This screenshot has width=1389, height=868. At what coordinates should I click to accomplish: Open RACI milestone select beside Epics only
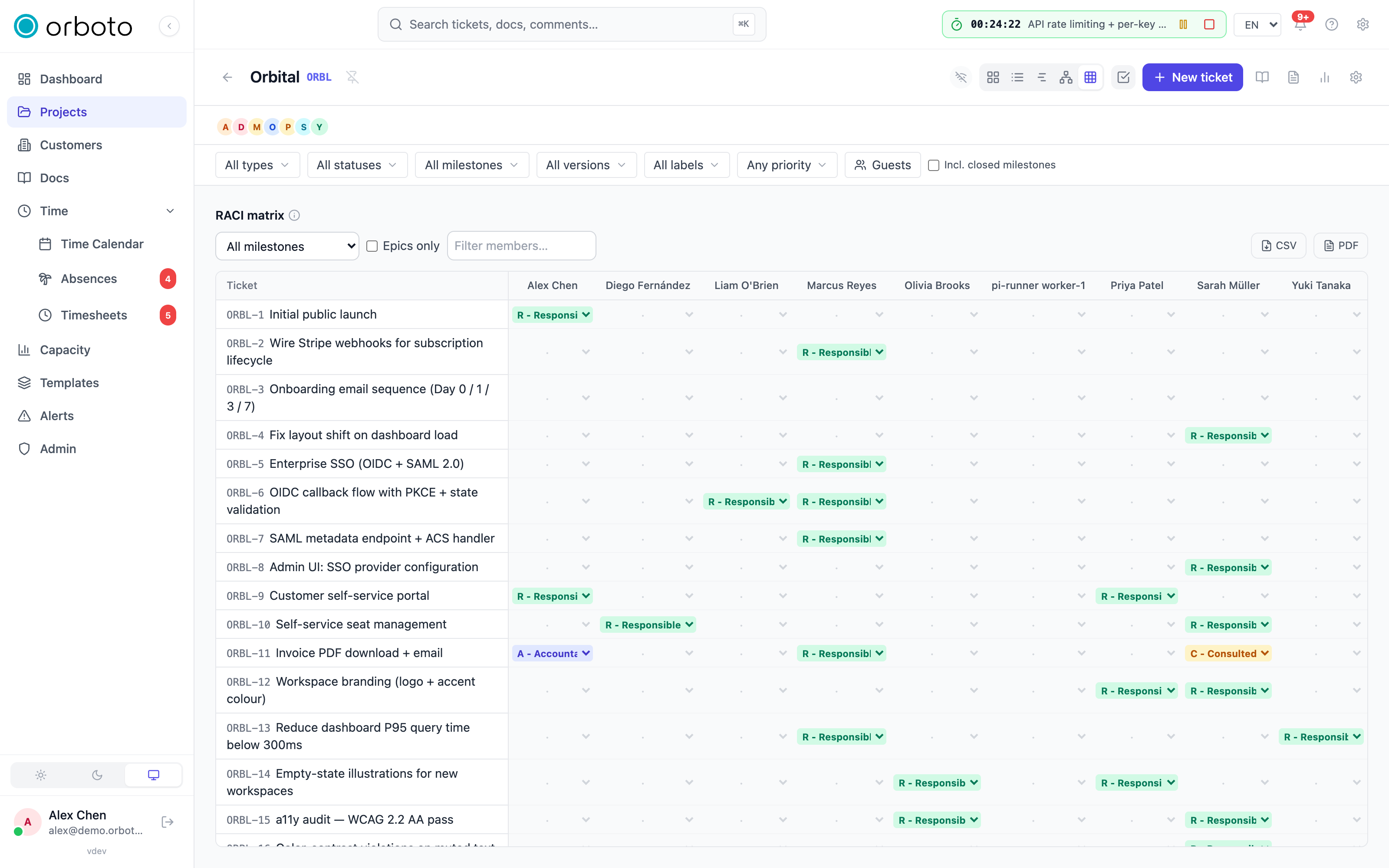[287, 246]
